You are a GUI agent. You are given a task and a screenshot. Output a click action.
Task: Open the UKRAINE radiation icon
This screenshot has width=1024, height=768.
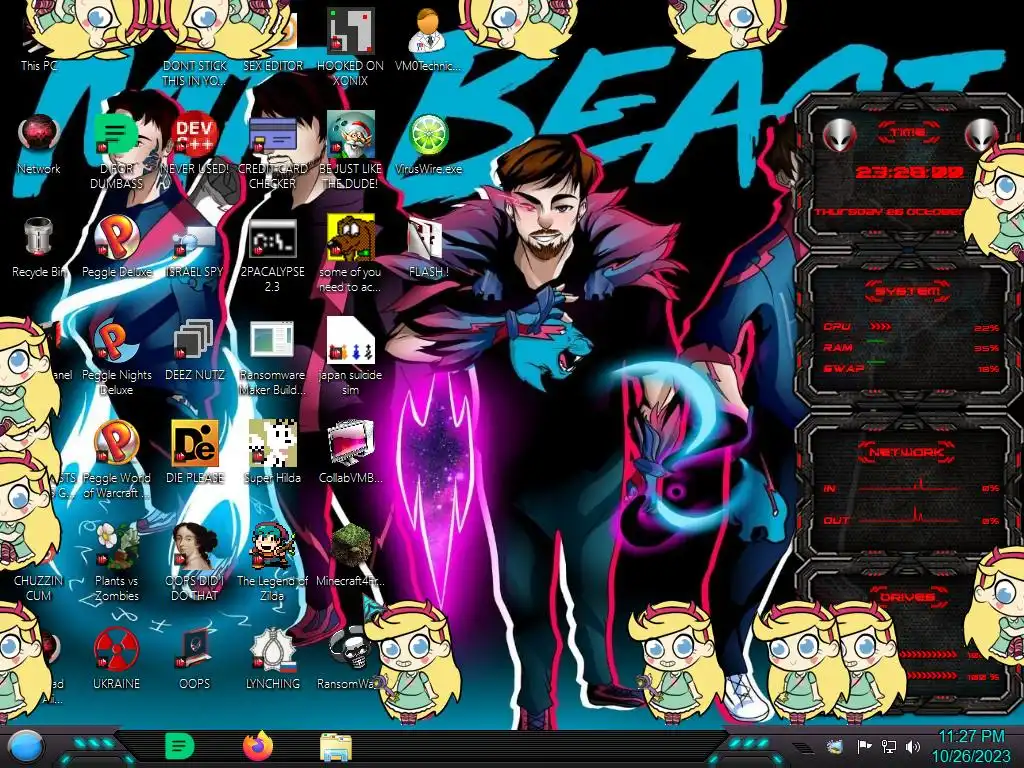116,658
